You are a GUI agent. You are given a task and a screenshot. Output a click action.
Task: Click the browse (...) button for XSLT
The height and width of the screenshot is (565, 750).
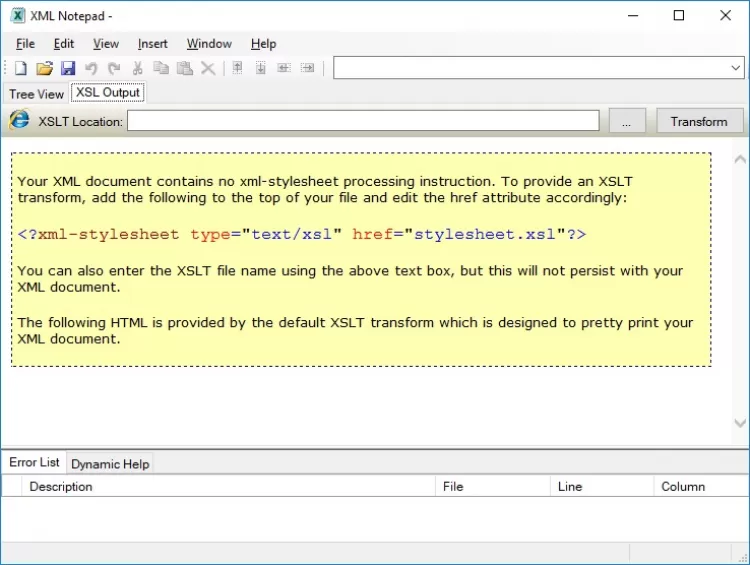pos(626,121)
